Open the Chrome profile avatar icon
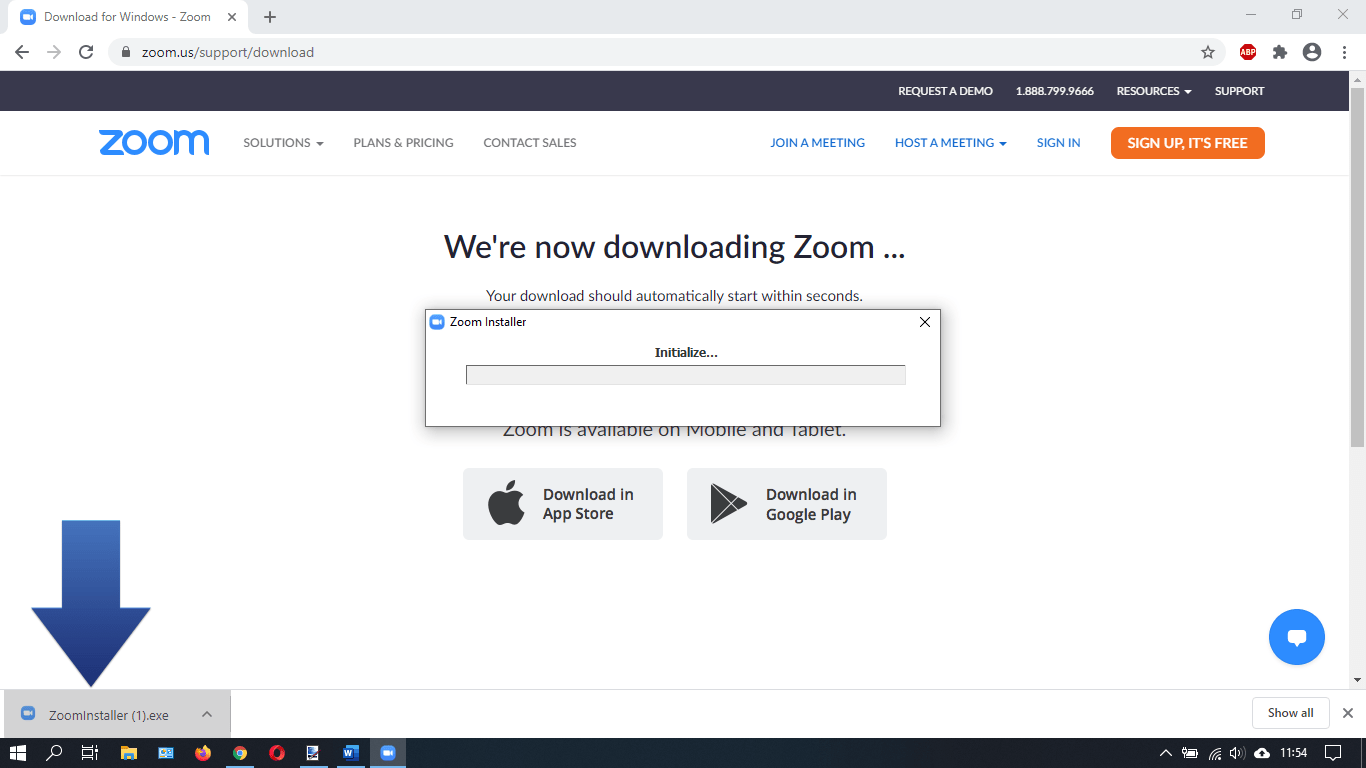Image resolution: width=1366 pixels, height=768 pixels. 1310,51
